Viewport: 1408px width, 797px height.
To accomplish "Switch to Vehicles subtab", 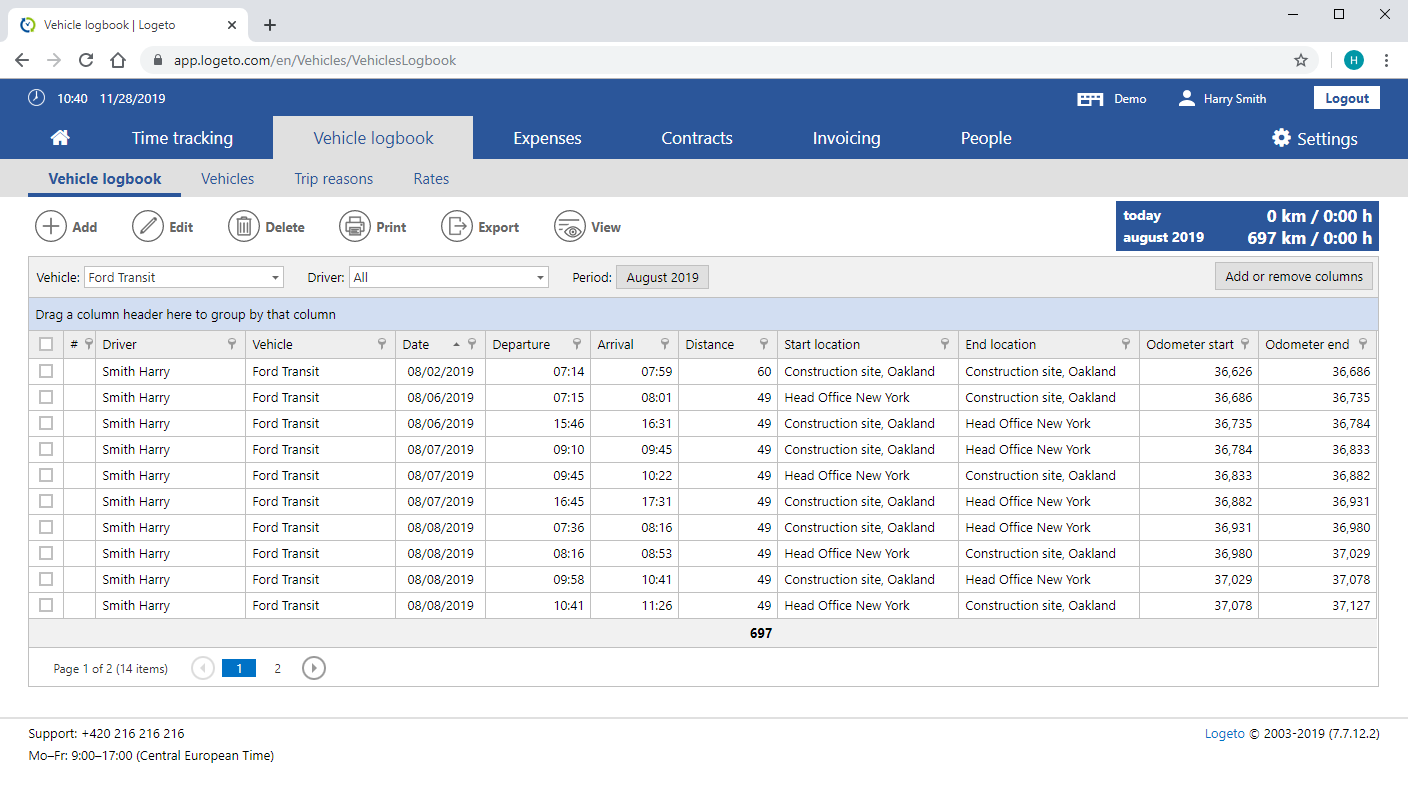I will 227,179.
